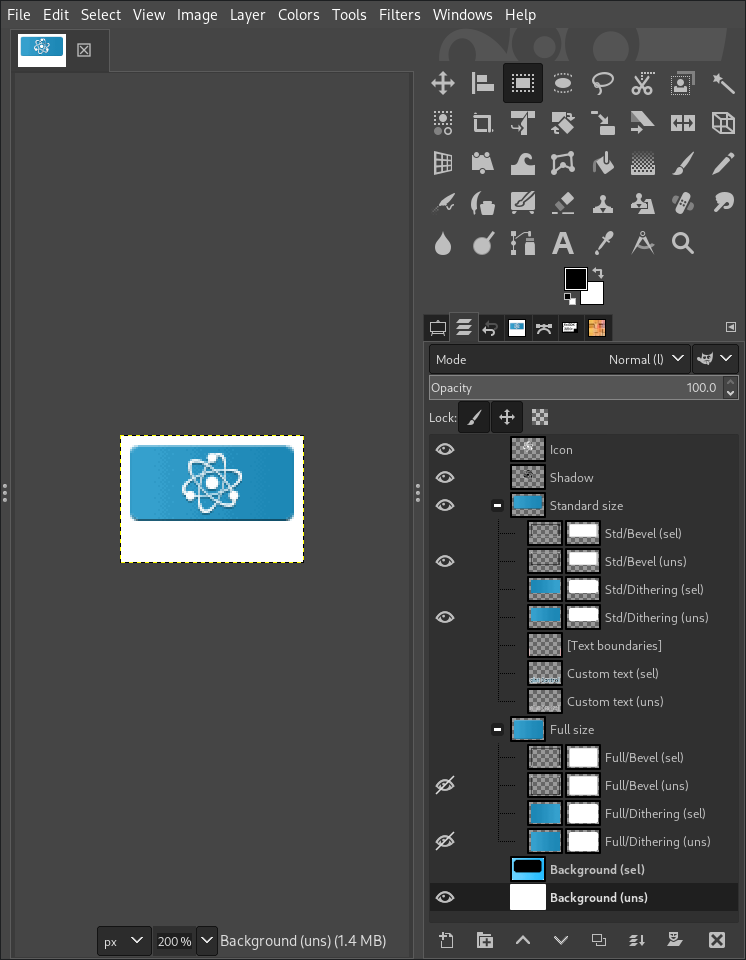Viewport: 746px width, 960px height.
Task: Select the Blur/Sharpen droplet tool
Action: coord(443,244)
